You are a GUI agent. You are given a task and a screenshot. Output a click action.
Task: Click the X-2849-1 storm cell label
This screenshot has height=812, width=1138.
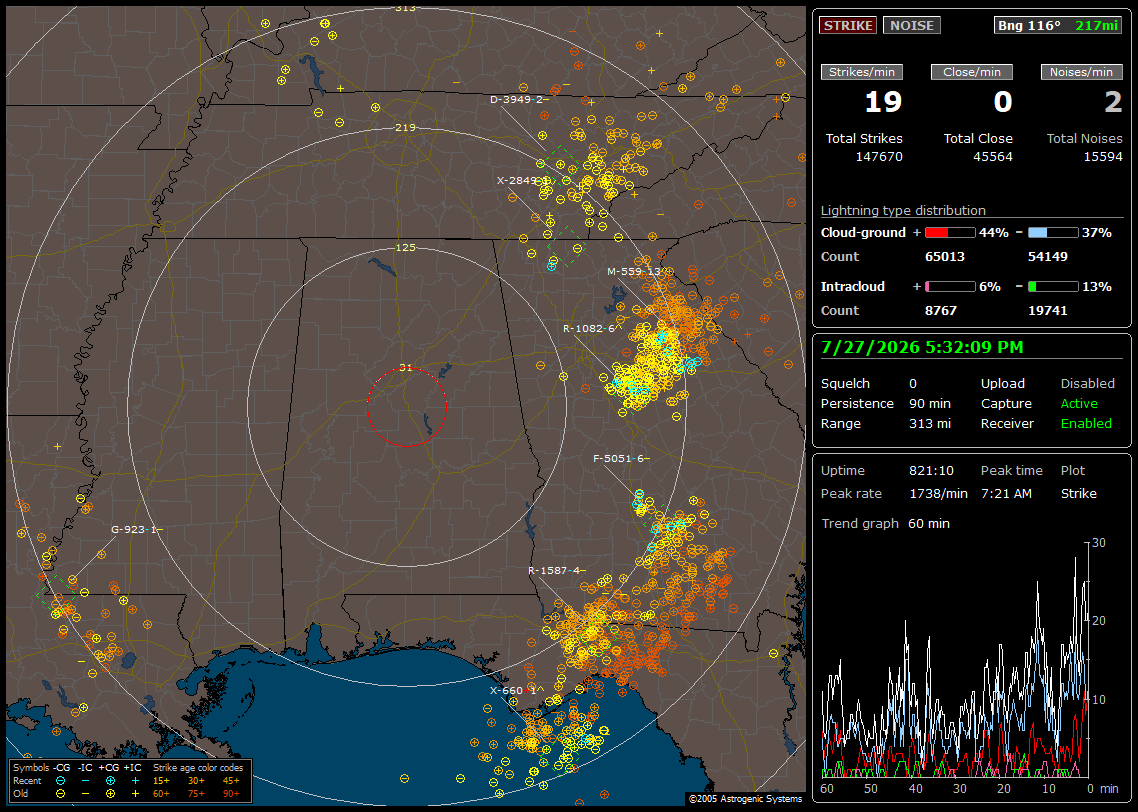523,180
